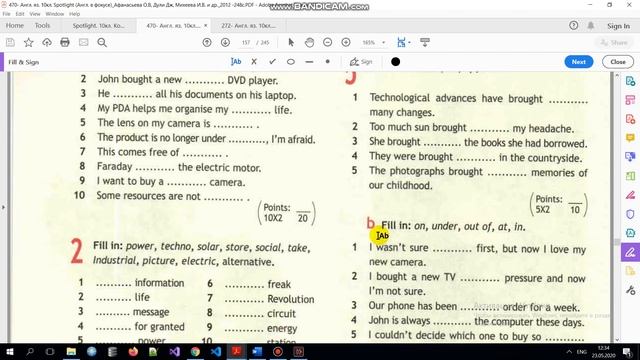Viewport: 640px width, 360px height.
Task: Click the vertical scrollbar thumb
Action: tap(617, 242)
